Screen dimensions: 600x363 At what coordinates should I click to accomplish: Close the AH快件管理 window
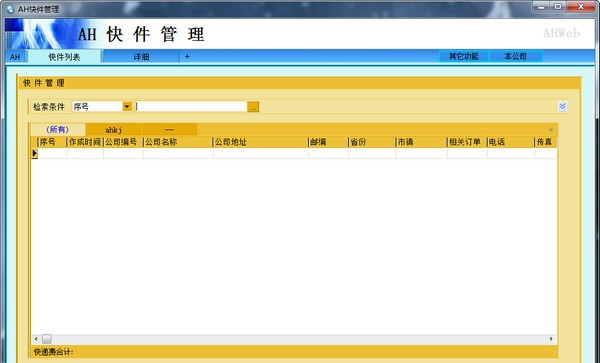point(581,7)
